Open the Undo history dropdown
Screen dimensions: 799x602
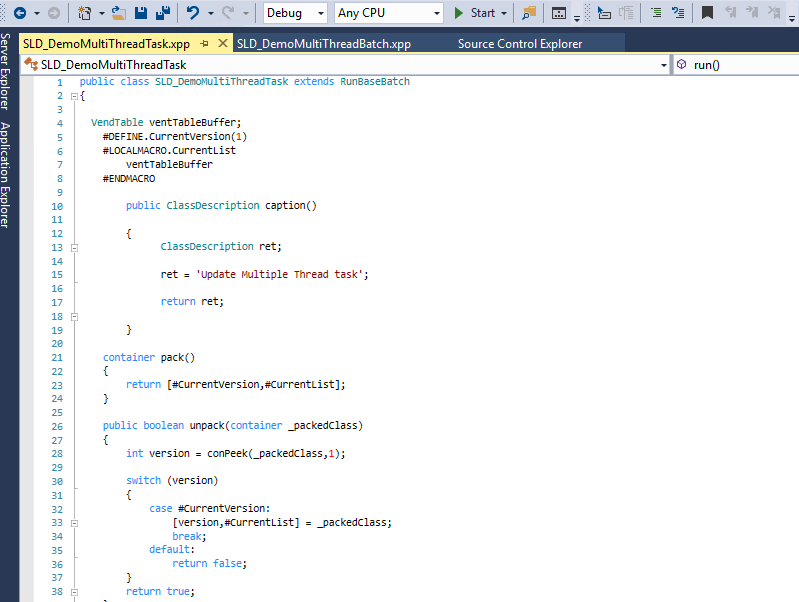click(x=210, y=13)
